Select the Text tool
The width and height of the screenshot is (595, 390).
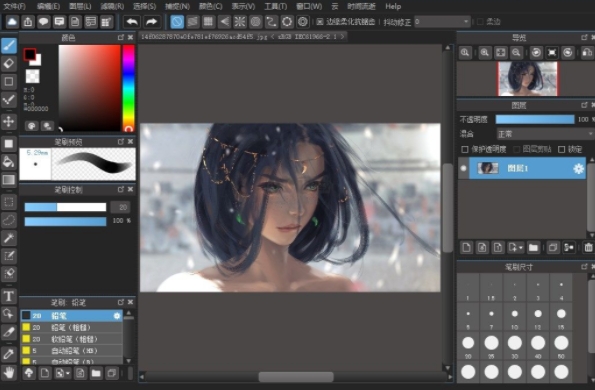click(9, 296)
